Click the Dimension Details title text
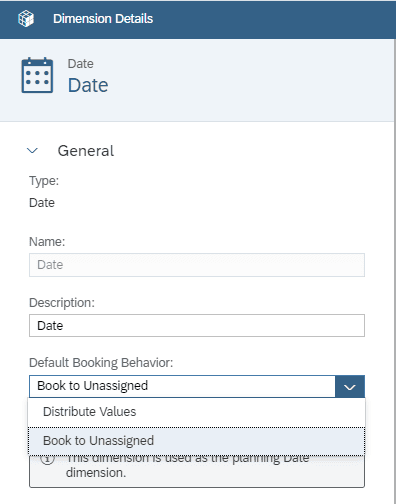396x504 pixels. [103, 19]
